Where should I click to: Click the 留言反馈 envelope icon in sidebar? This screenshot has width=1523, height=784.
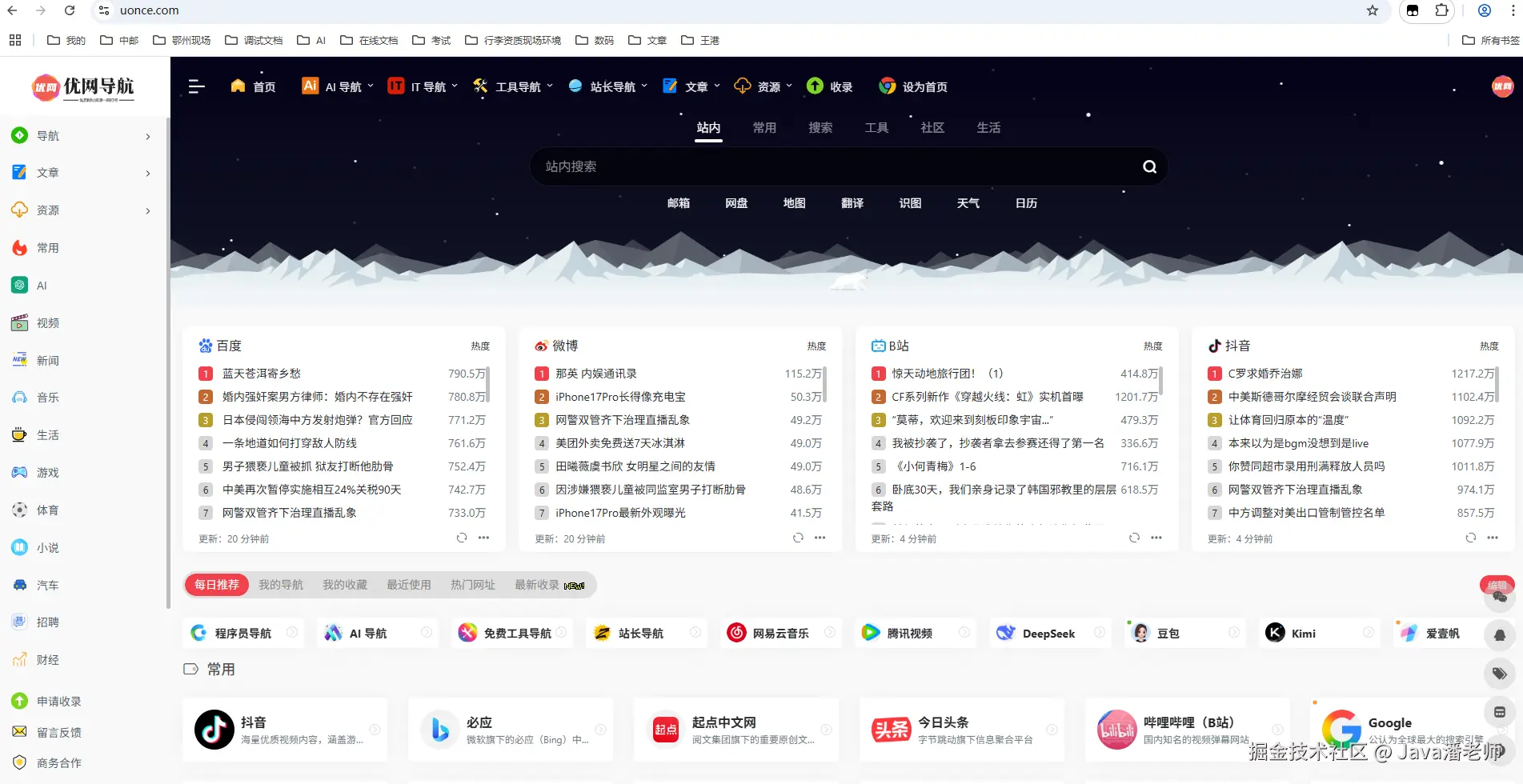coord(19,732)
